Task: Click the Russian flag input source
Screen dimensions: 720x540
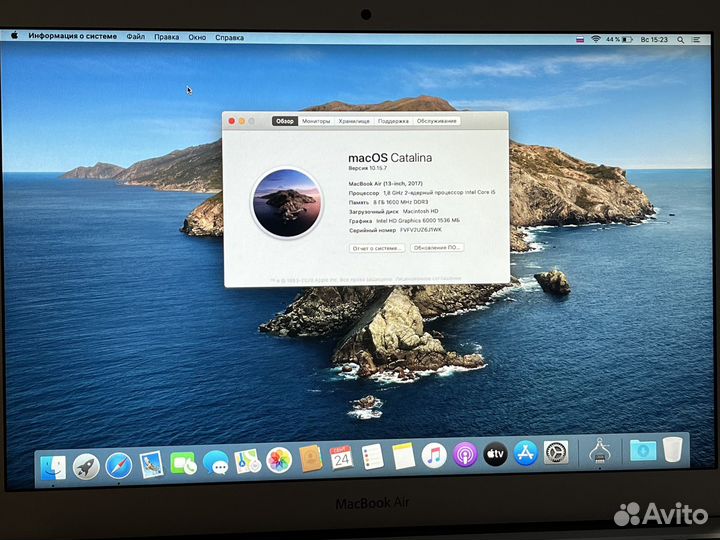Action: pos(580,39)
